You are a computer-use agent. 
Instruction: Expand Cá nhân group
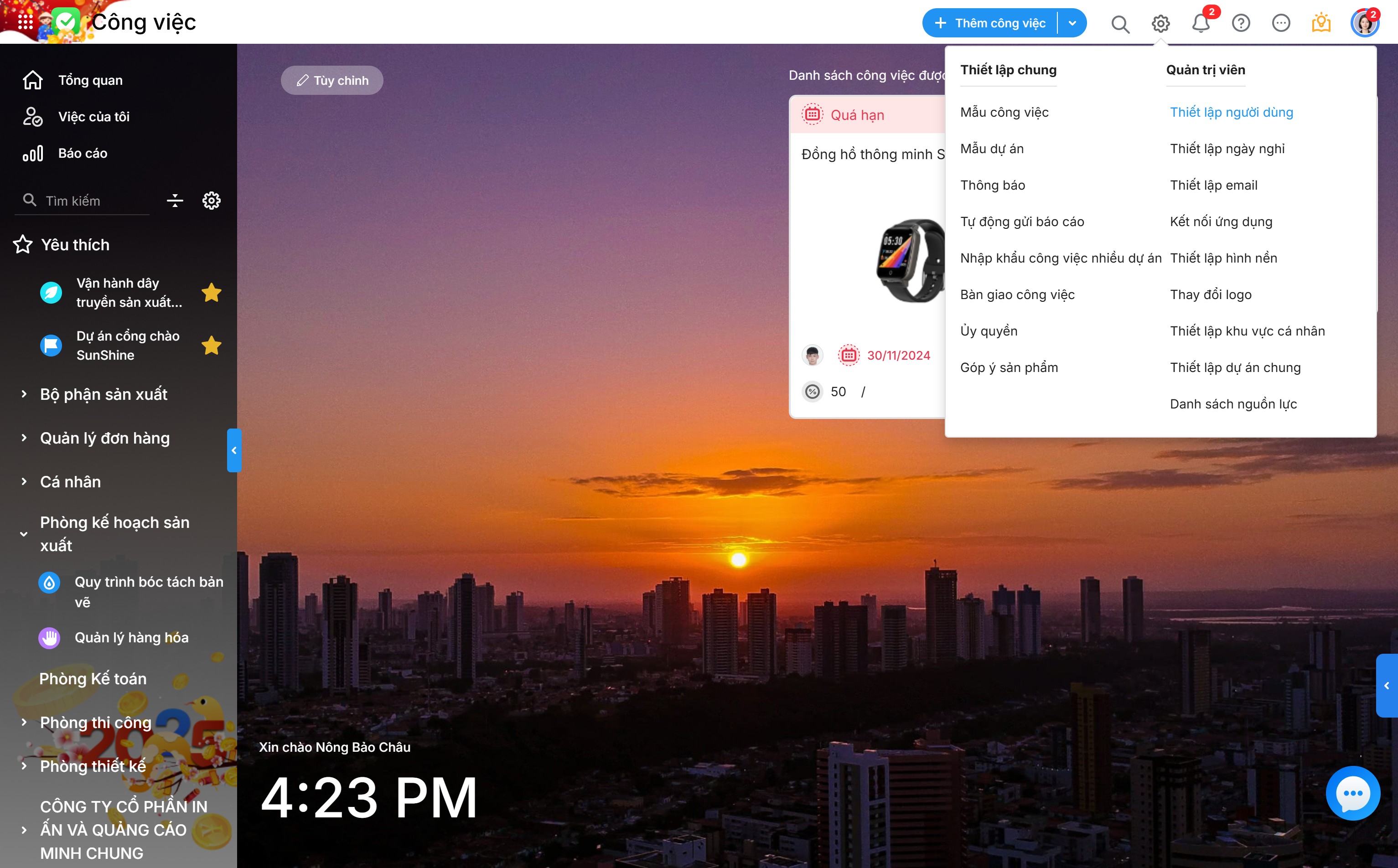[x=24, y=481]
